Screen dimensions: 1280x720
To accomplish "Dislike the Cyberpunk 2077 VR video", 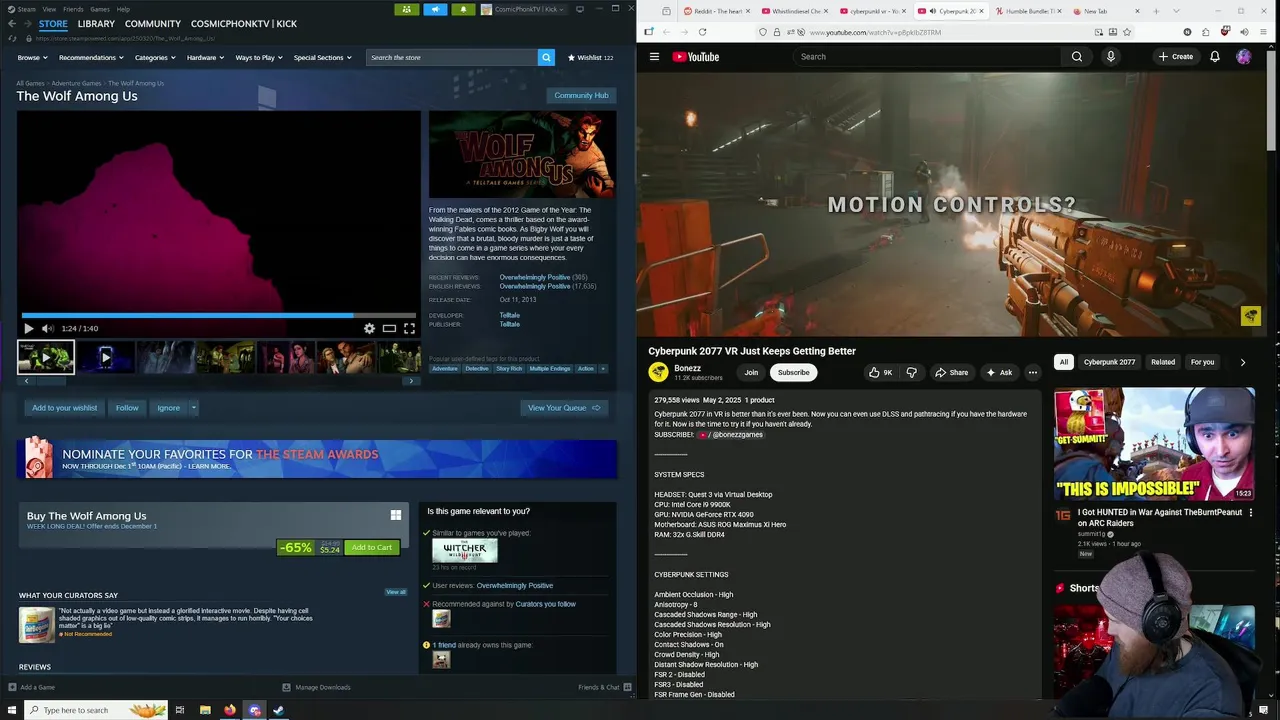I will (x=911, y=372).
